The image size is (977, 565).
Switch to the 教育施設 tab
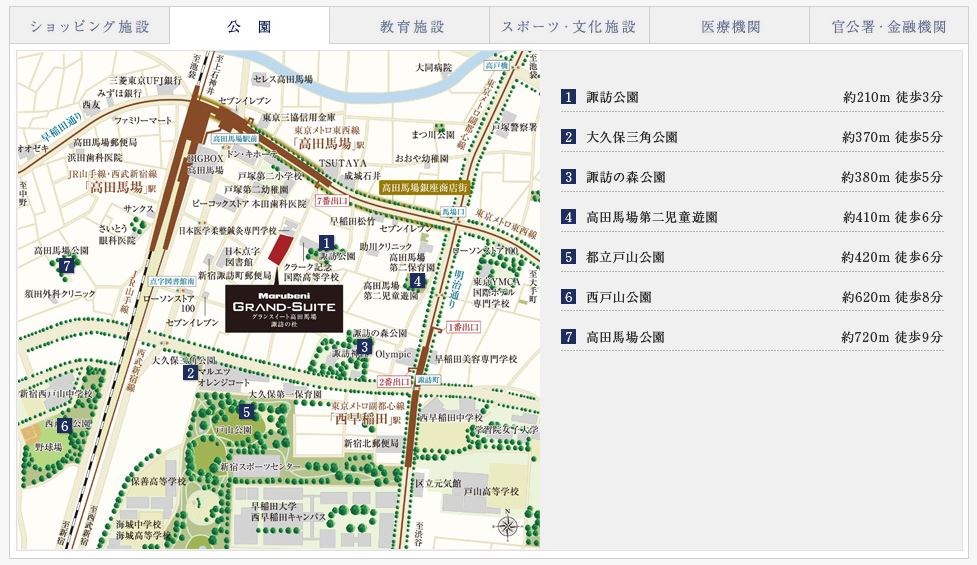click(412, 26)
